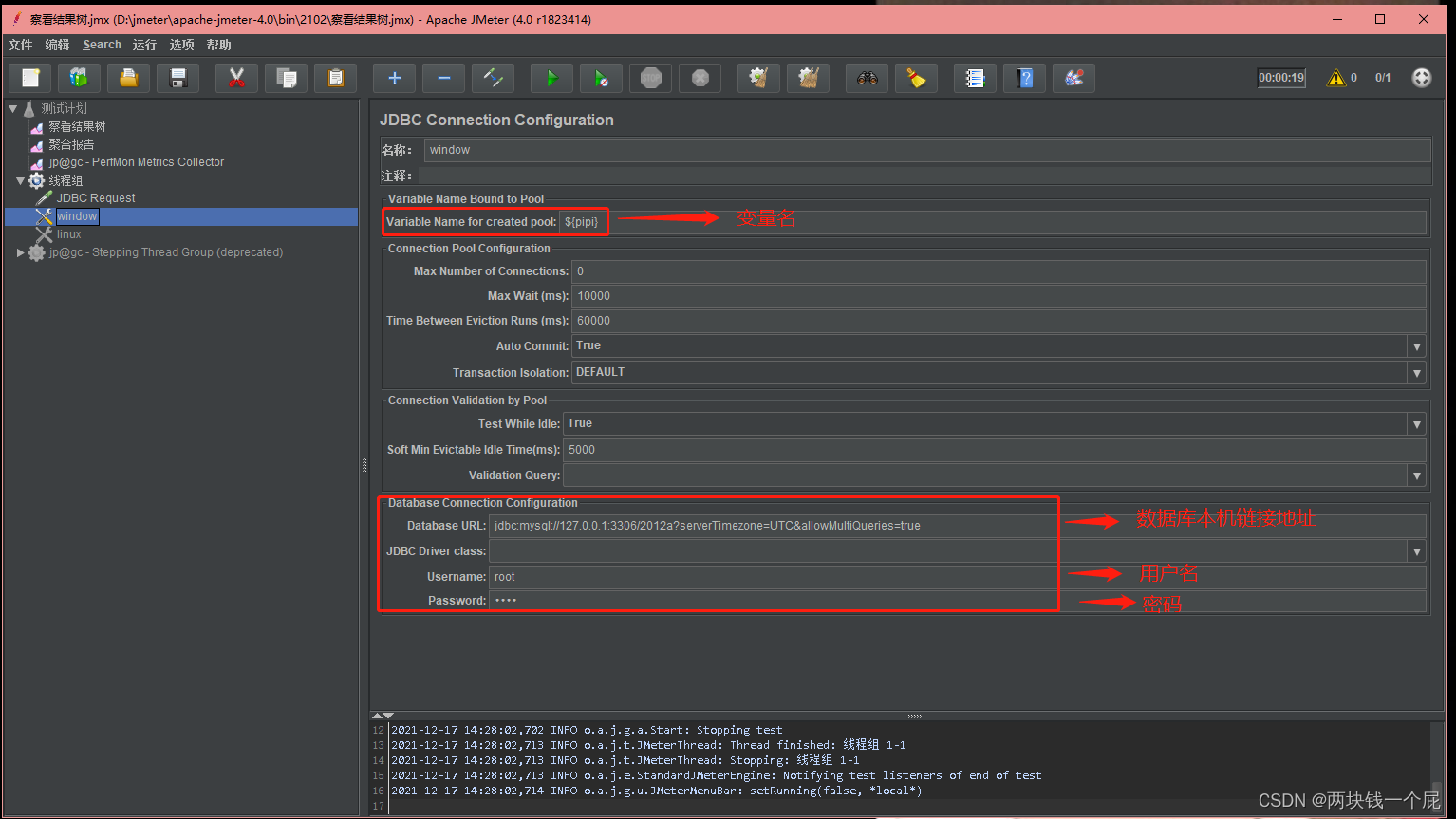
Task: Click the warning triangle log icon
Action: coord(1336,78)
